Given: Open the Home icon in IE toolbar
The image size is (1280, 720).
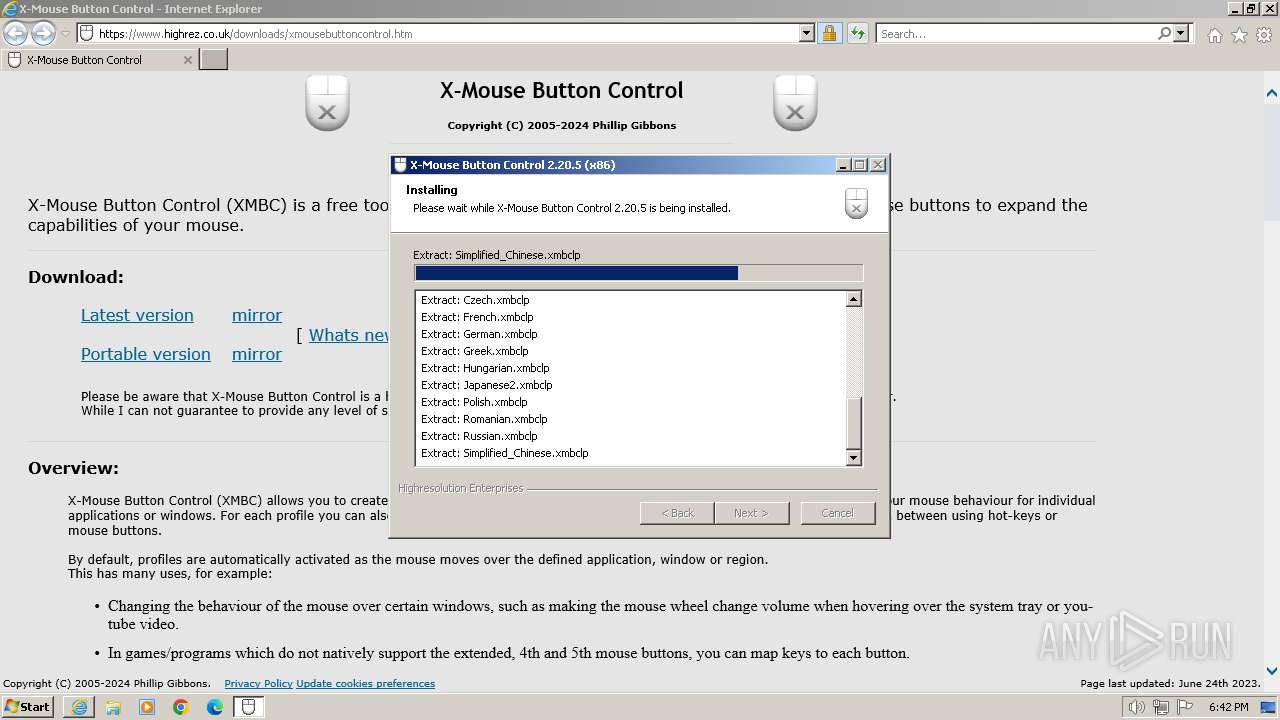Looking at the screenshot, I should point(1214,35).
